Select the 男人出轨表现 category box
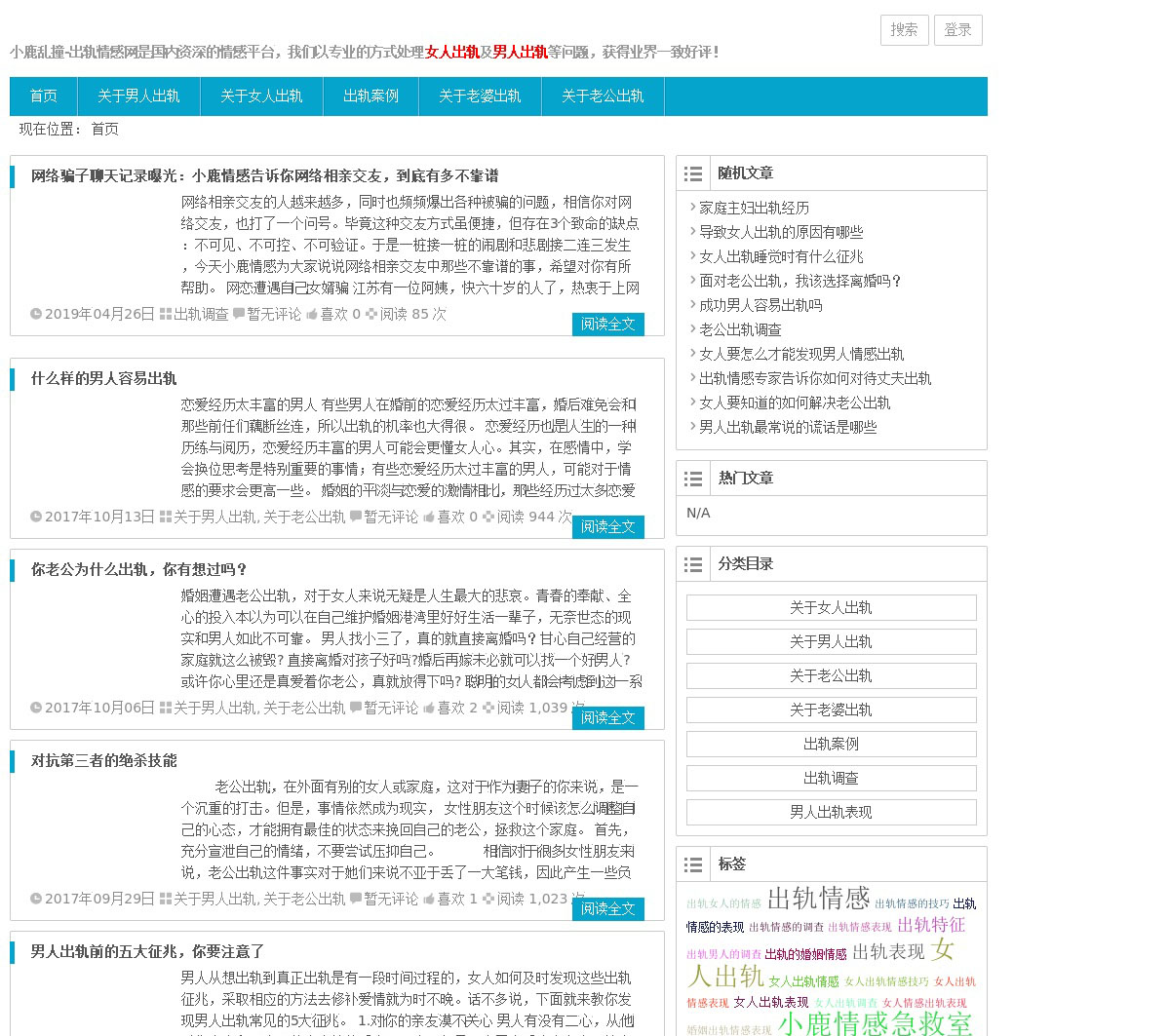This screenshot has width=1170, height=1036. [831, 812]
